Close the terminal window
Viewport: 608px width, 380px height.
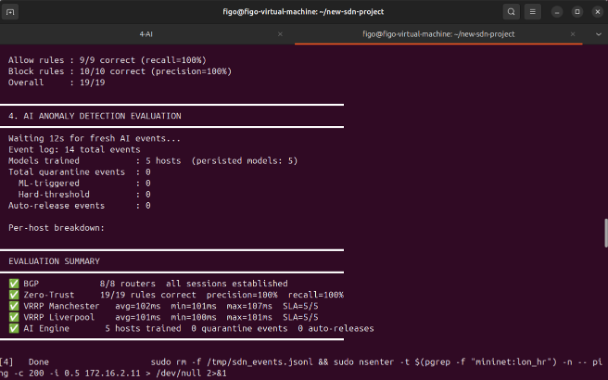click(x=598, y=12)
